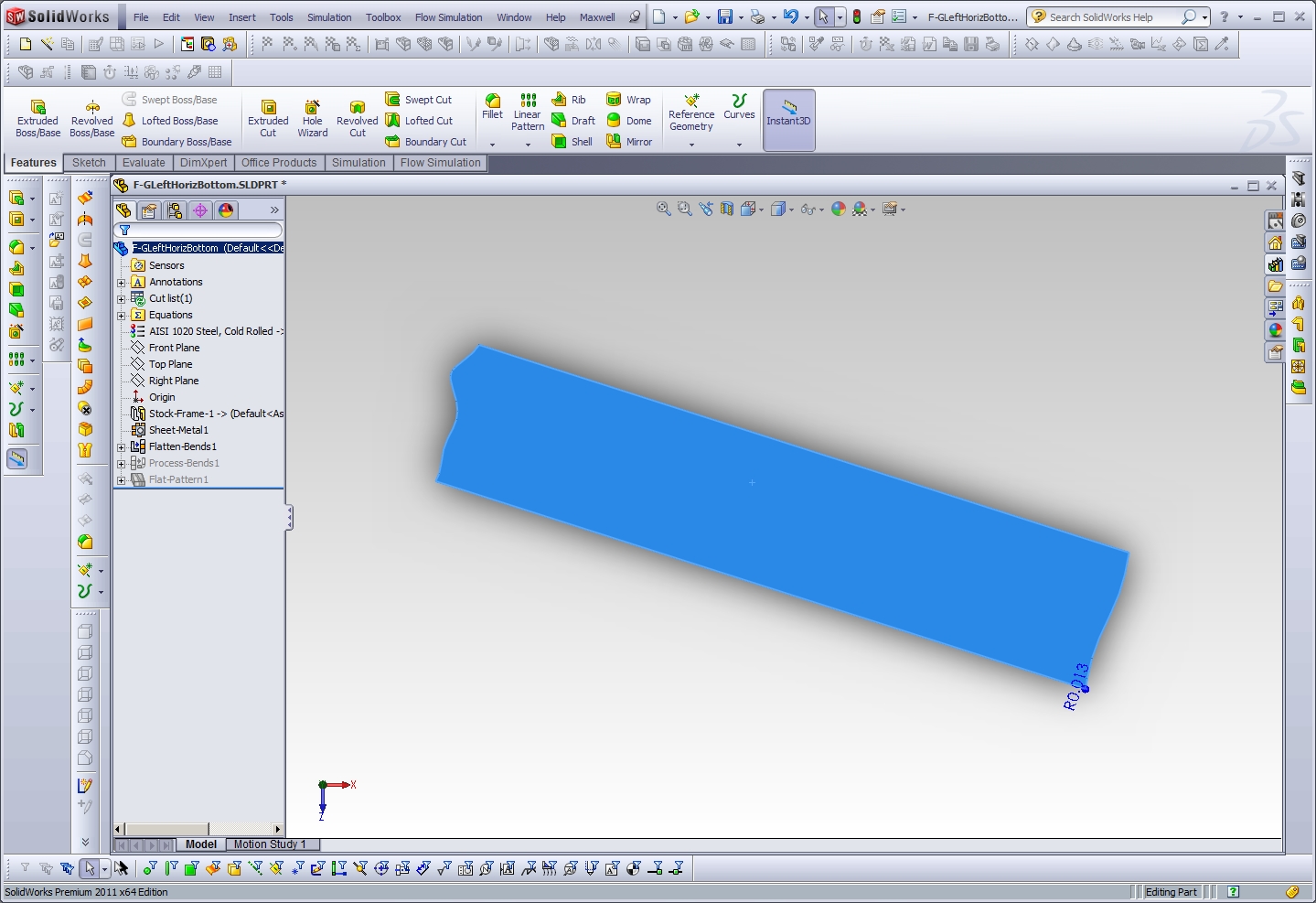
Task: Expand the Flatten-Bends1 tree node
Action: click(x=121, y=447)
